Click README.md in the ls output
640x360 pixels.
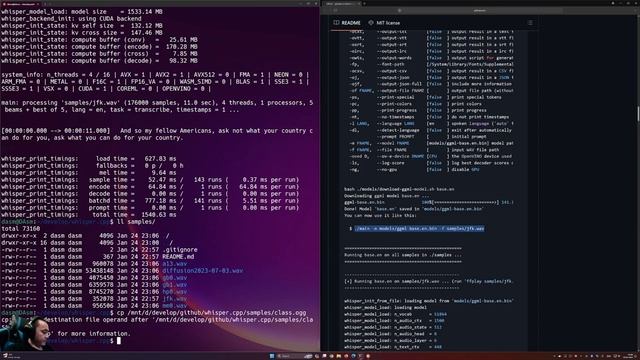(x=178, y=257)
